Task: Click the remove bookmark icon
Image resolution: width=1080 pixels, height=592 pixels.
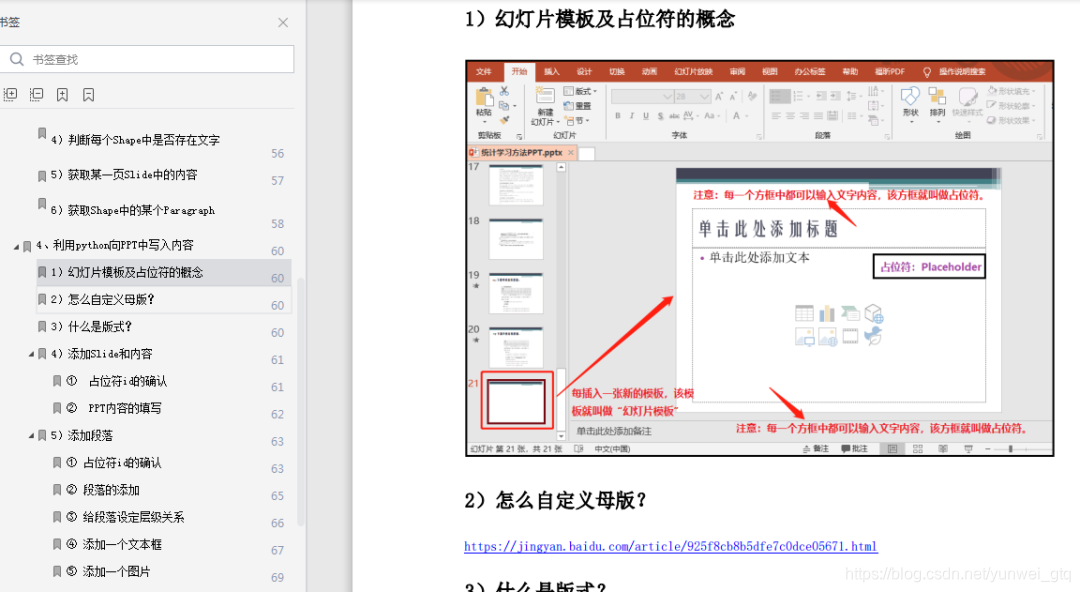Action: coord(88,94)
